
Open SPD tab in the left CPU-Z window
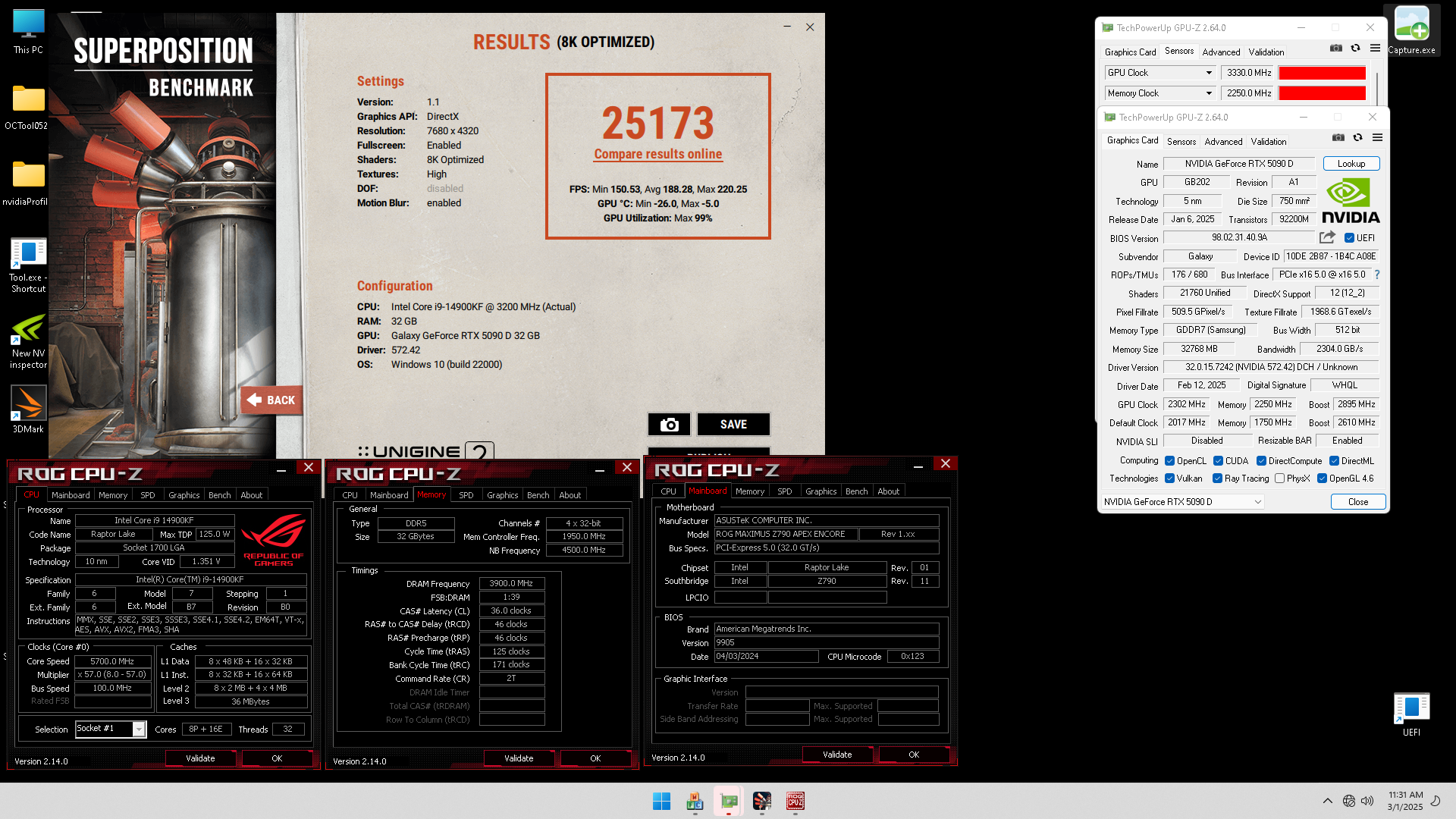point(147,495)
